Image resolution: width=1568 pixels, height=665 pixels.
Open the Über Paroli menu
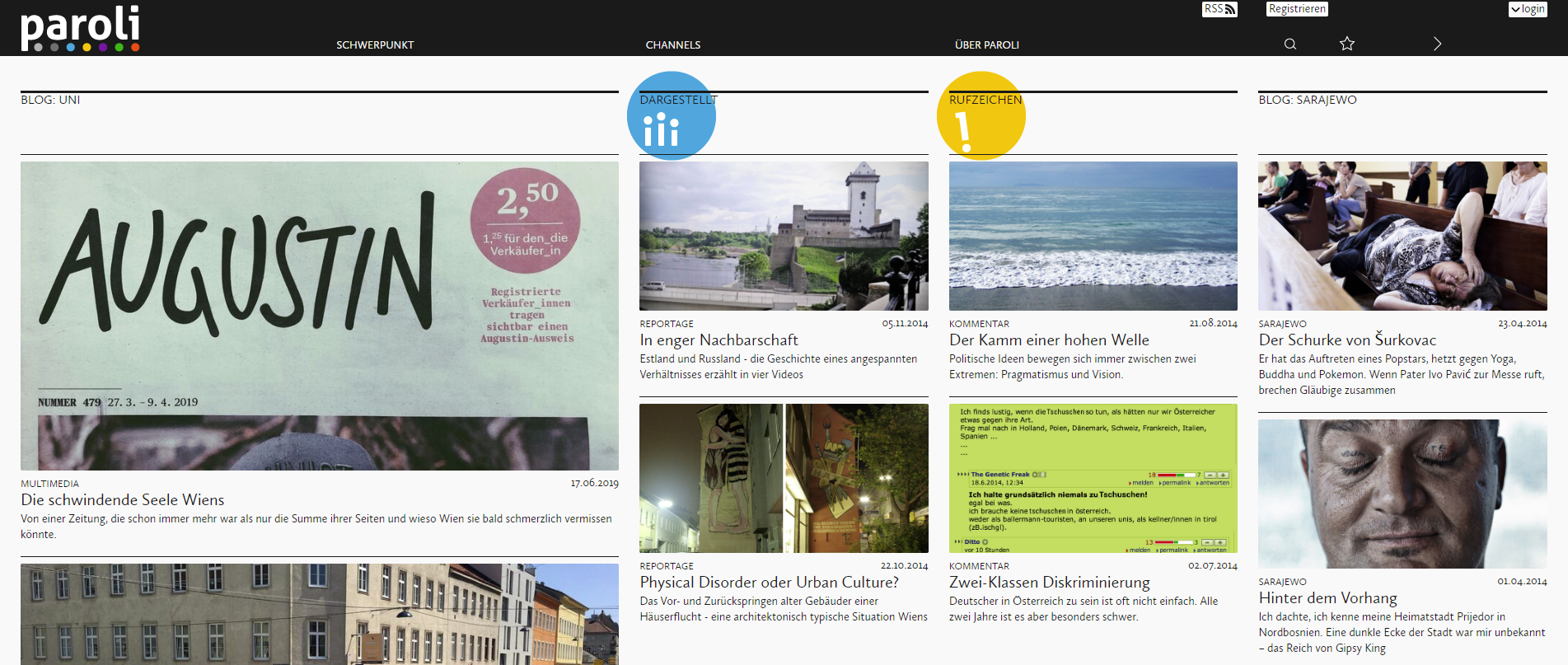click(987, 45)
